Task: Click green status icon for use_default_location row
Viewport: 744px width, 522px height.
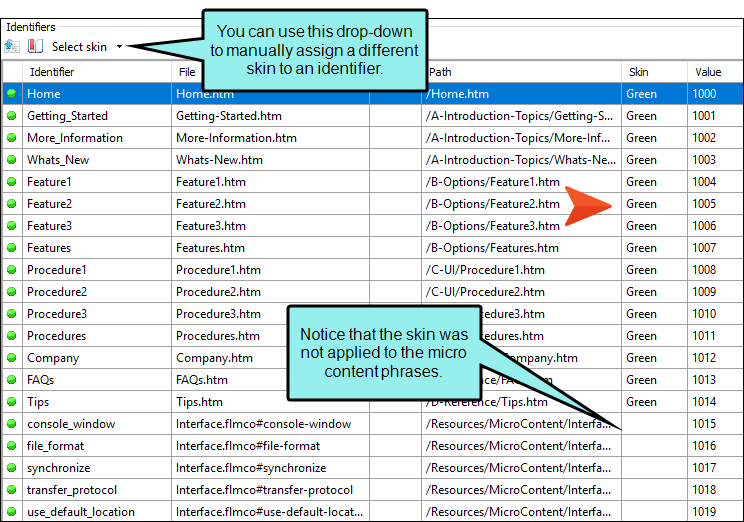Action: coord(12,512)
